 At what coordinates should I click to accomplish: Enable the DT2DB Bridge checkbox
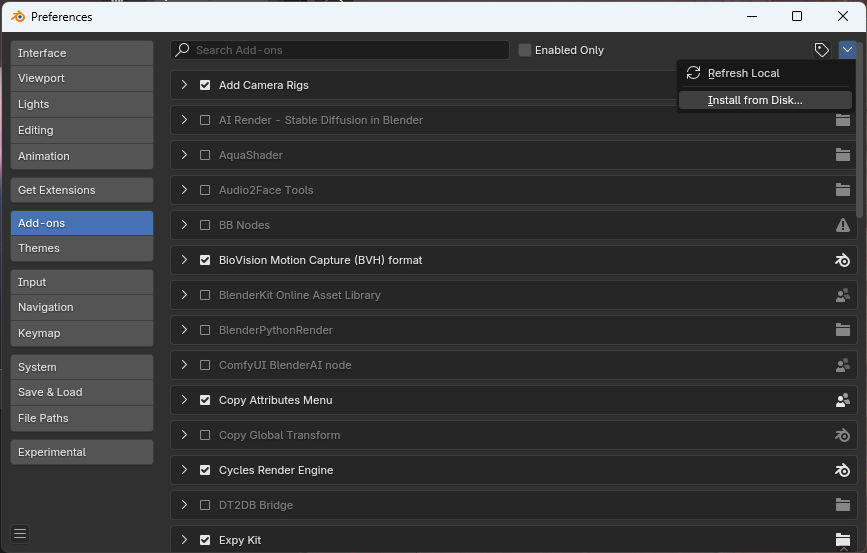pyautogui.click(x=205, y=505)
